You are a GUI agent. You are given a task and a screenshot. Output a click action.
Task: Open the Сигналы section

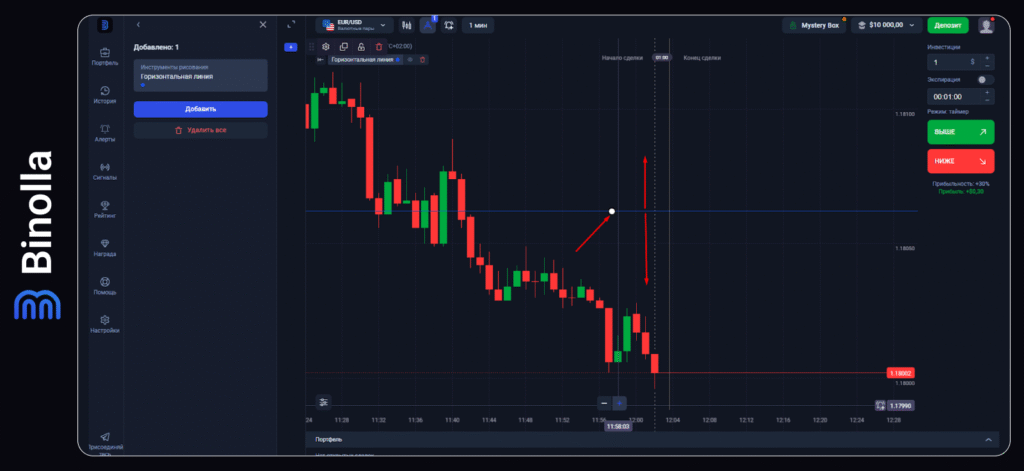[x=105, y=170]
